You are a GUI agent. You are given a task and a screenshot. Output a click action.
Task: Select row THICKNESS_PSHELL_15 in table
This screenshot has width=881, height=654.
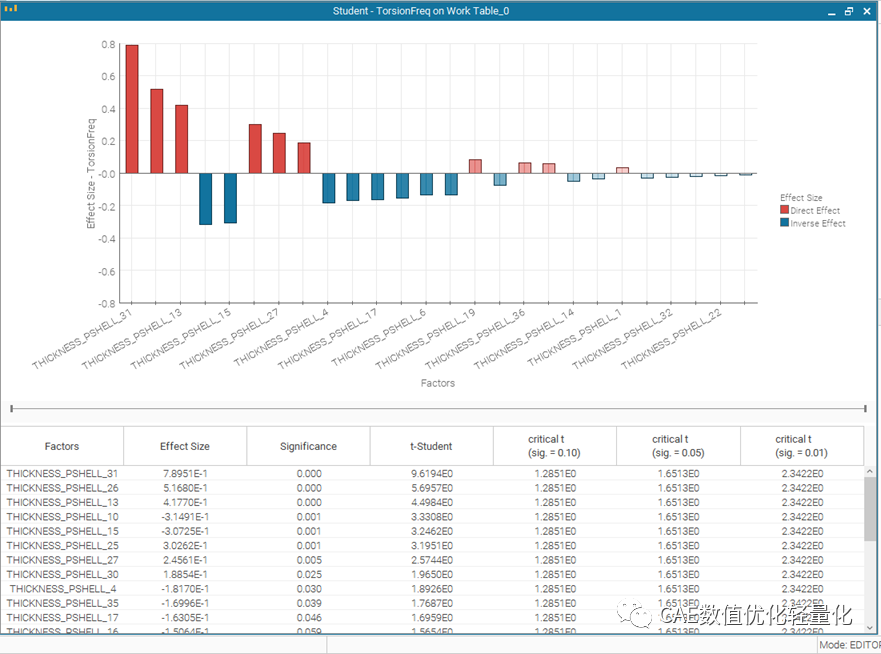pyautogui.click(x=432, y=531)
